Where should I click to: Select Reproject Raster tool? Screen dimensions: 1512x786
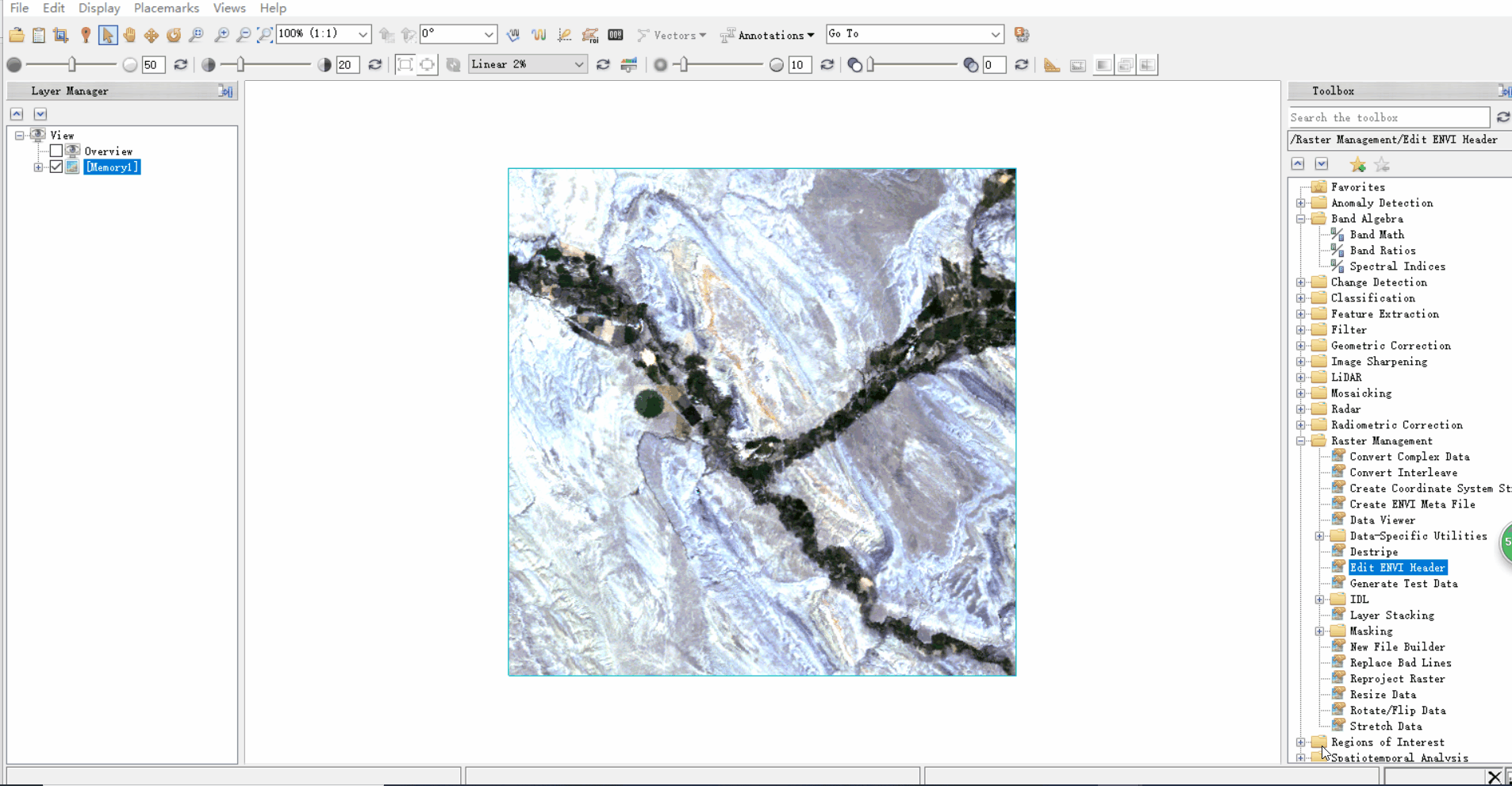tap(1397, 679)
